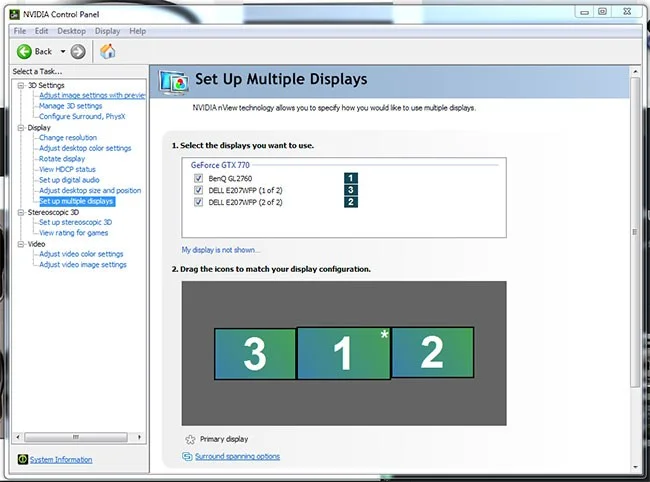Go to the Home page icon
Screen dimensions: 650x482
click(107, 51)
